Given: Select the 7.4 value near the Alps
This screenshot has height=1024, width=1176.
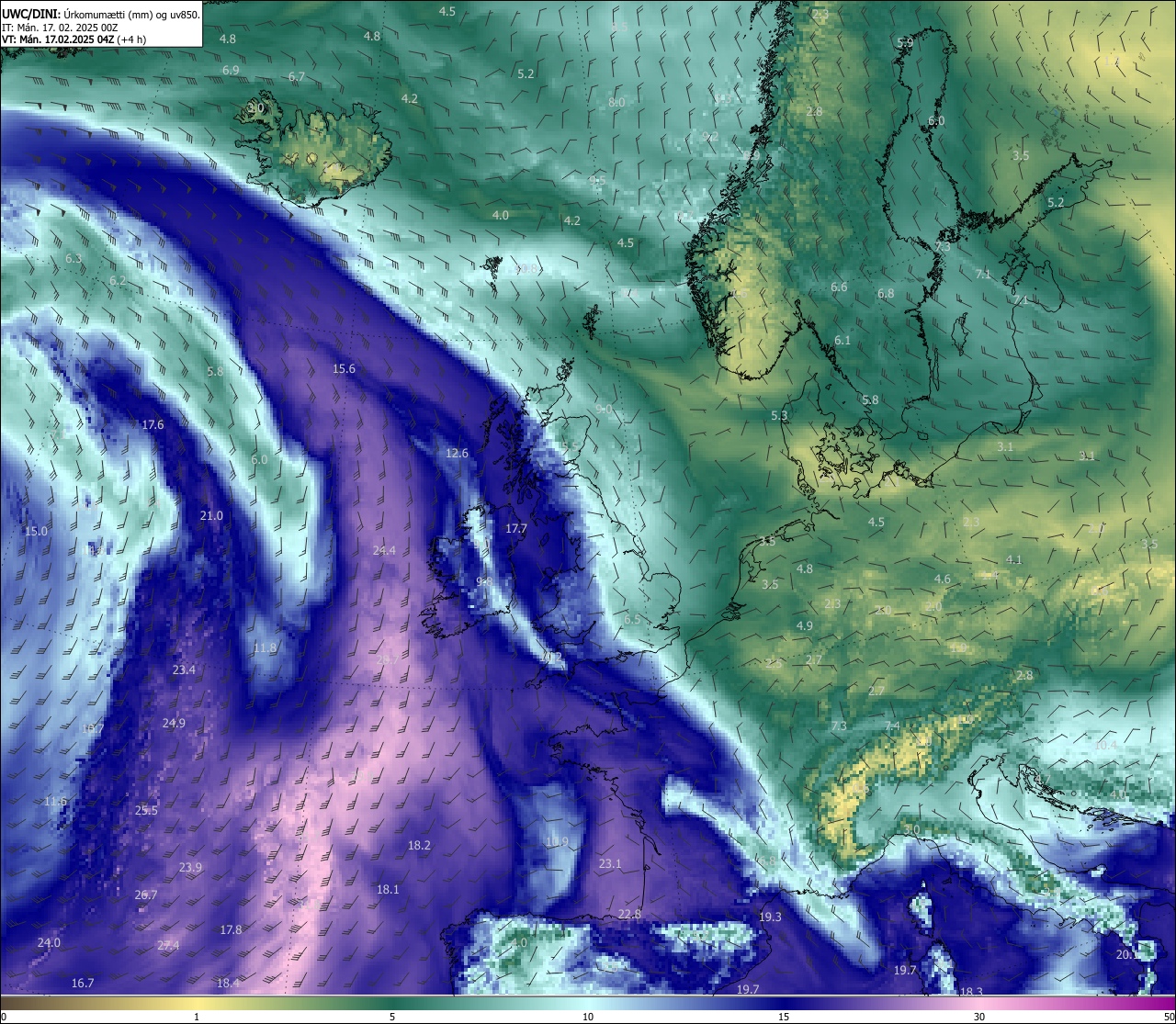Looking at the screenshot, I should pos(892,726).
